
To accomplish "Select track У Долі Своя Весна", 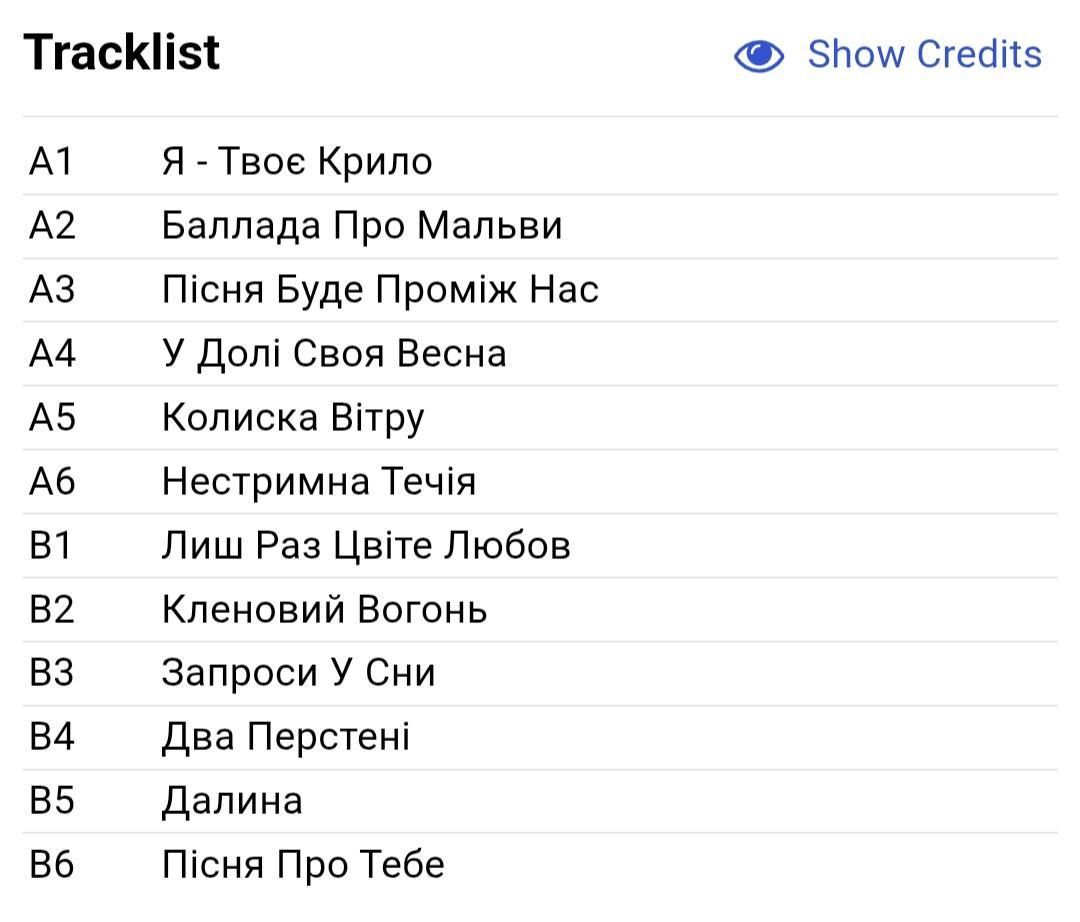I will pyautogui.click(x=334, y=354).
